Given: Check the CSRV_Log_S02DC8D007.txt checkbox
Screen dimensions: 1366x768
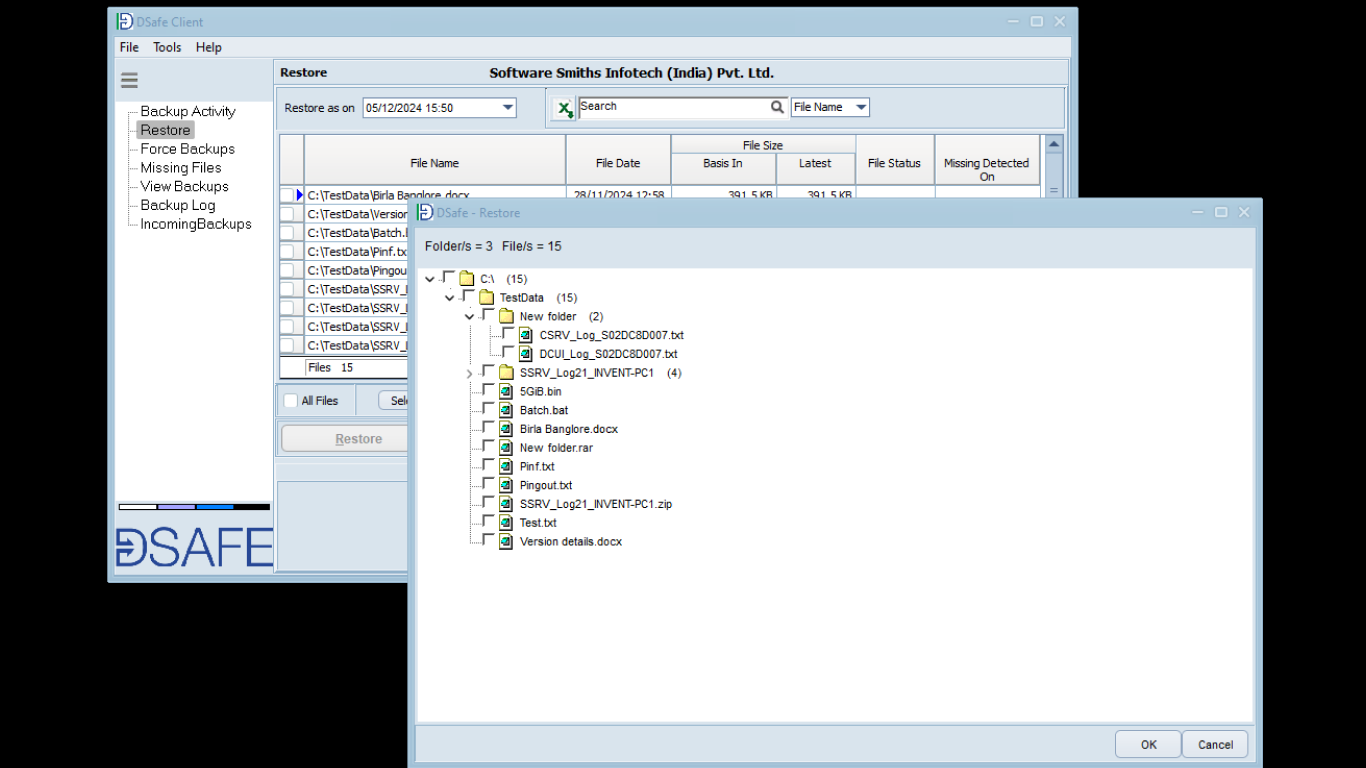Looking at the screenshot, I should [x=509, y=334].
